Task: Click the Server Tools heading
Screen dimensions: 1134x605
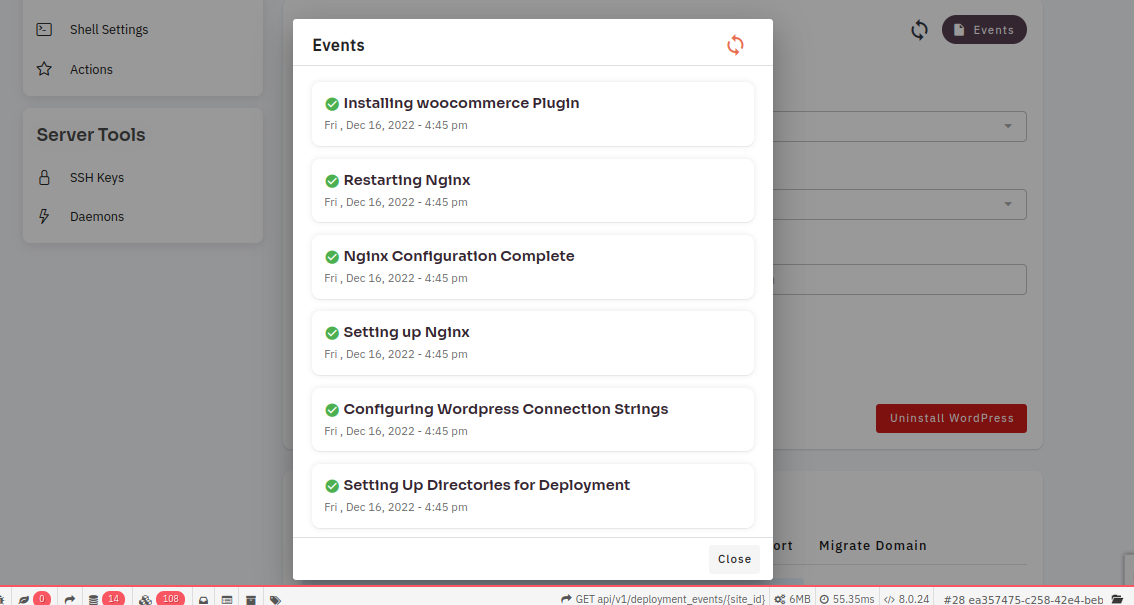Action: 91,134
